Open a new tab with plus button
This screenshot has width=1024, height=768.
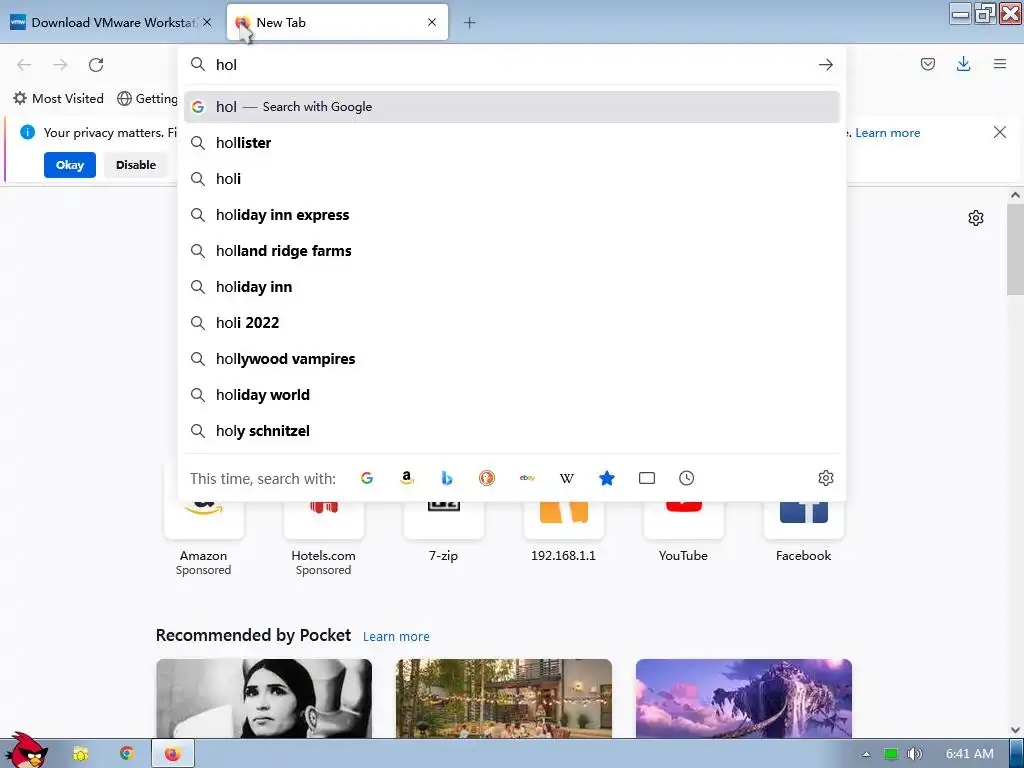click(x=470, y=23)
